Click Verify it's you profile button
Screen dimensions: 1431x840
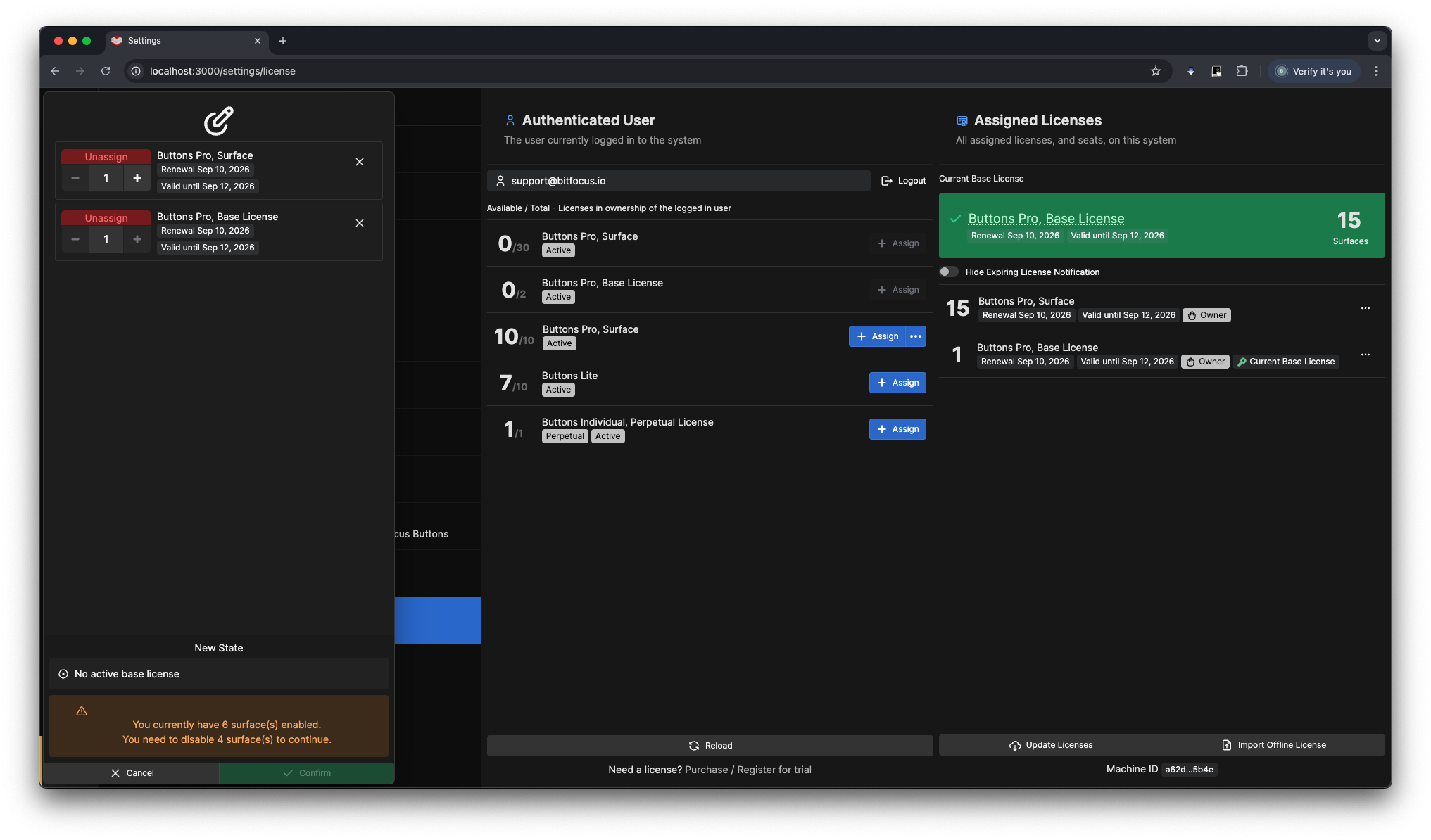pyautogui.click(x=1314, y=71)
